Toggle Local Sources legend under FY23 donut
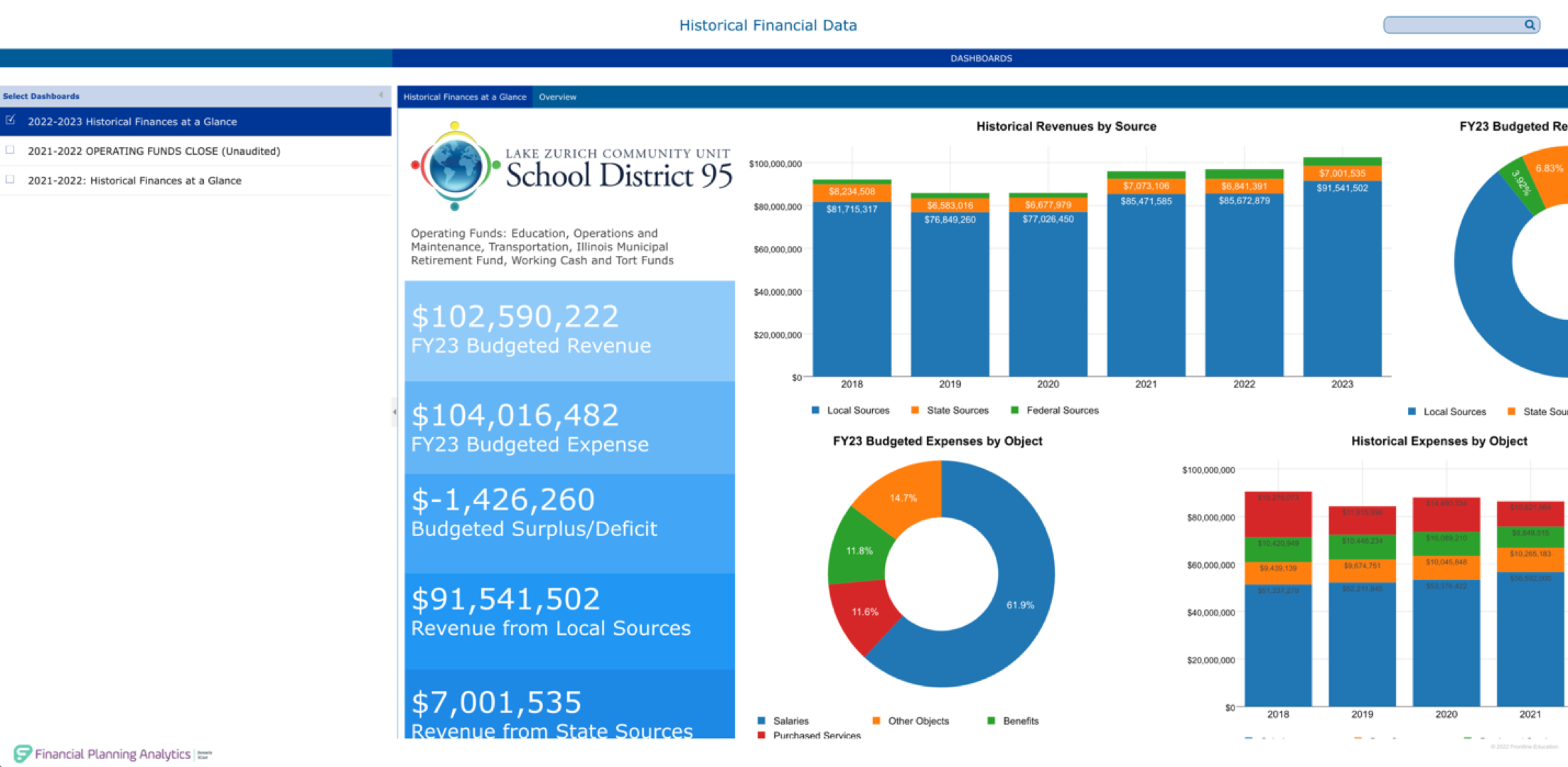This screenshot has height=767, width=1568. [1447, 412]
